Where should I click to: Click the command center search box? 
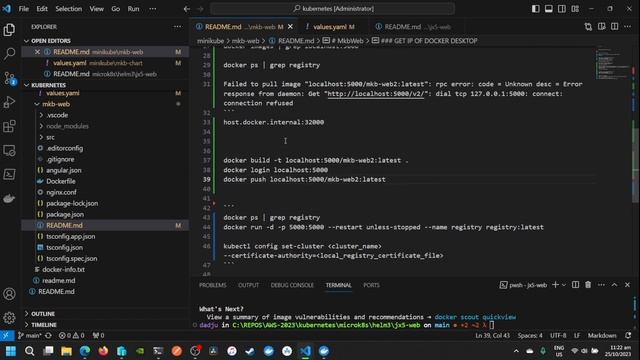point(333,9)
